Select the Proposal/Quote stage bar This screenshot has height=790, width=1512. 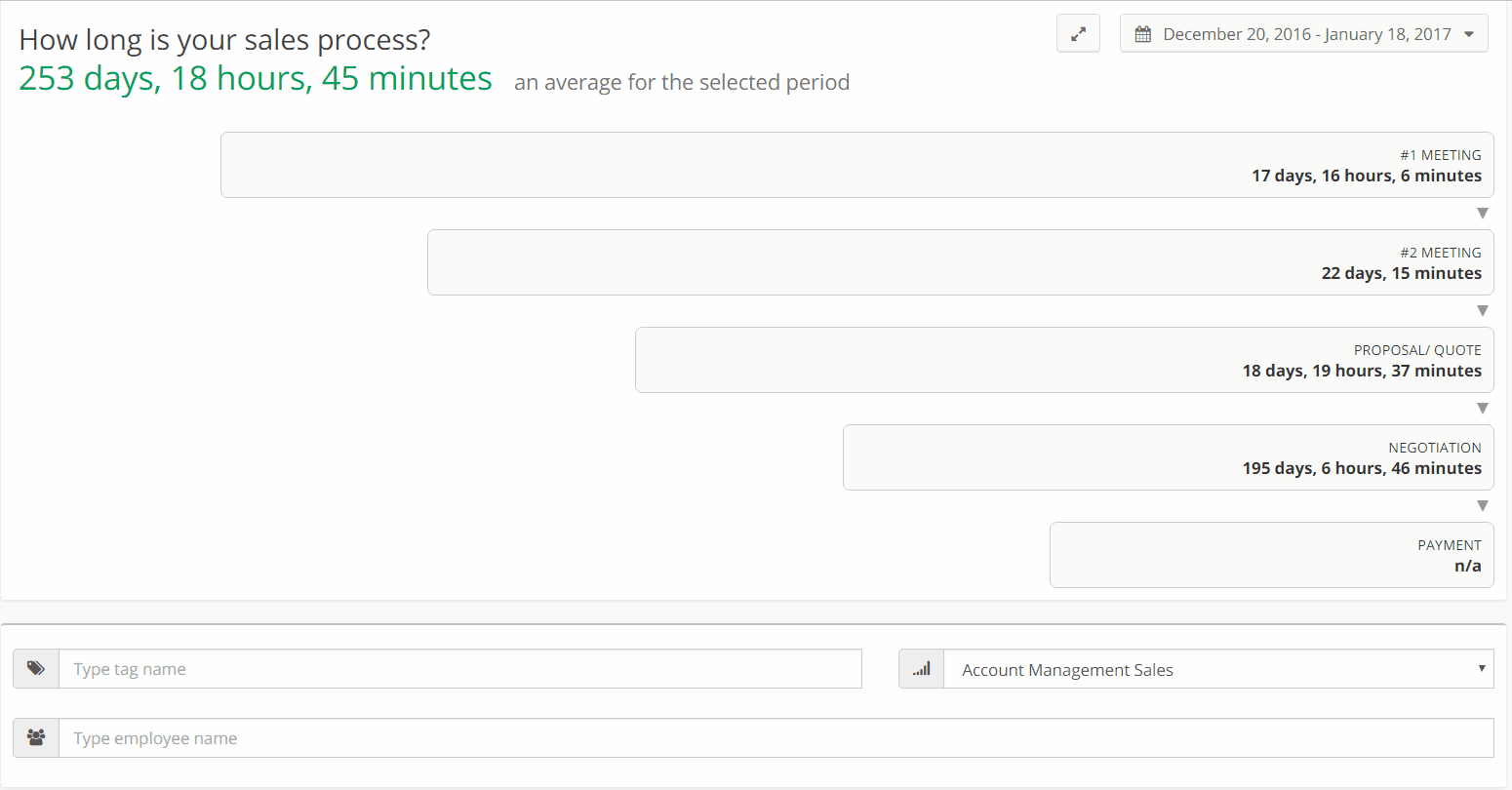click(x=1064, y=360)
